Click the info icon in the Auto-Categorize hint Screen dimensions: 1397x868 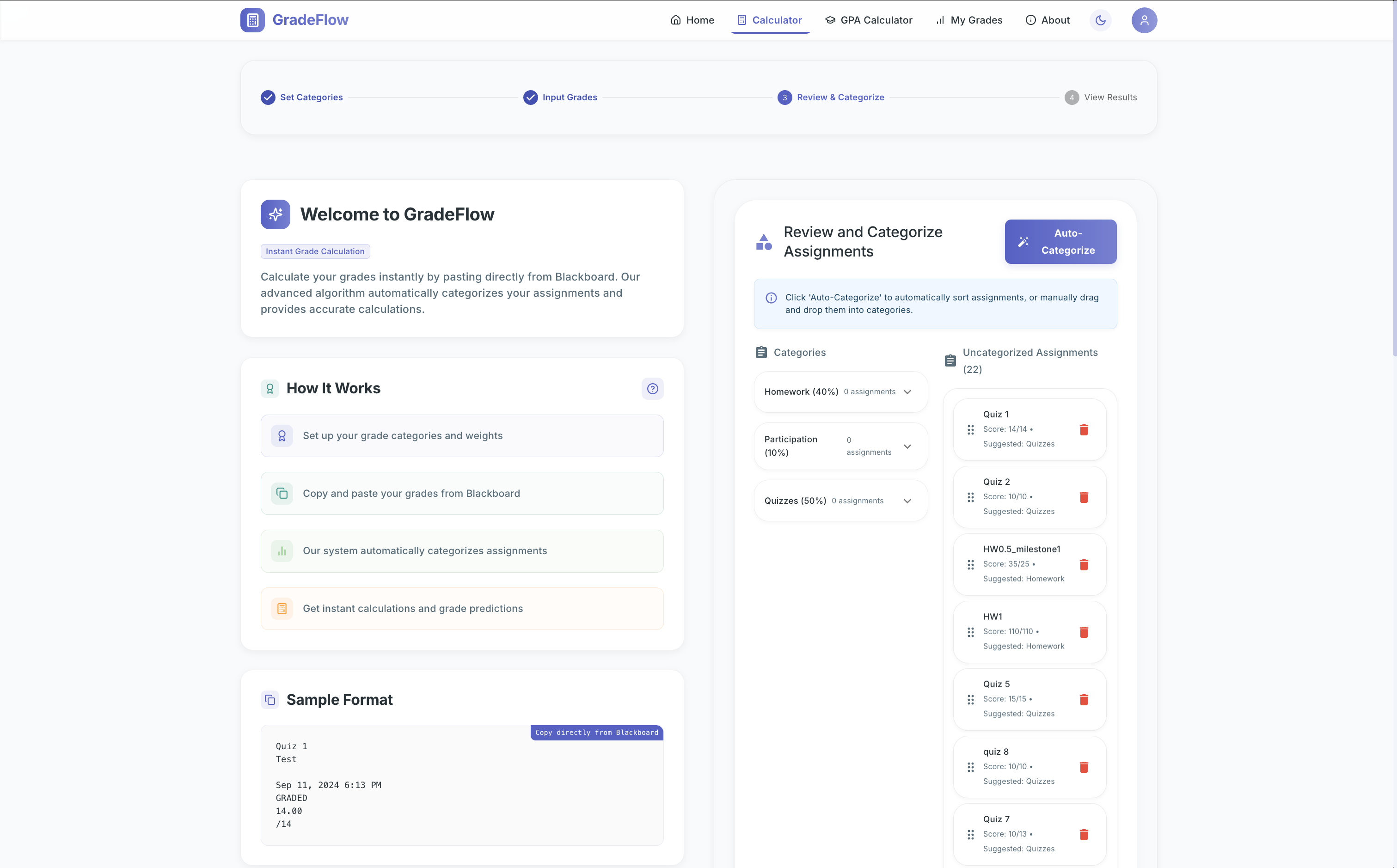[x=771, y=298]
